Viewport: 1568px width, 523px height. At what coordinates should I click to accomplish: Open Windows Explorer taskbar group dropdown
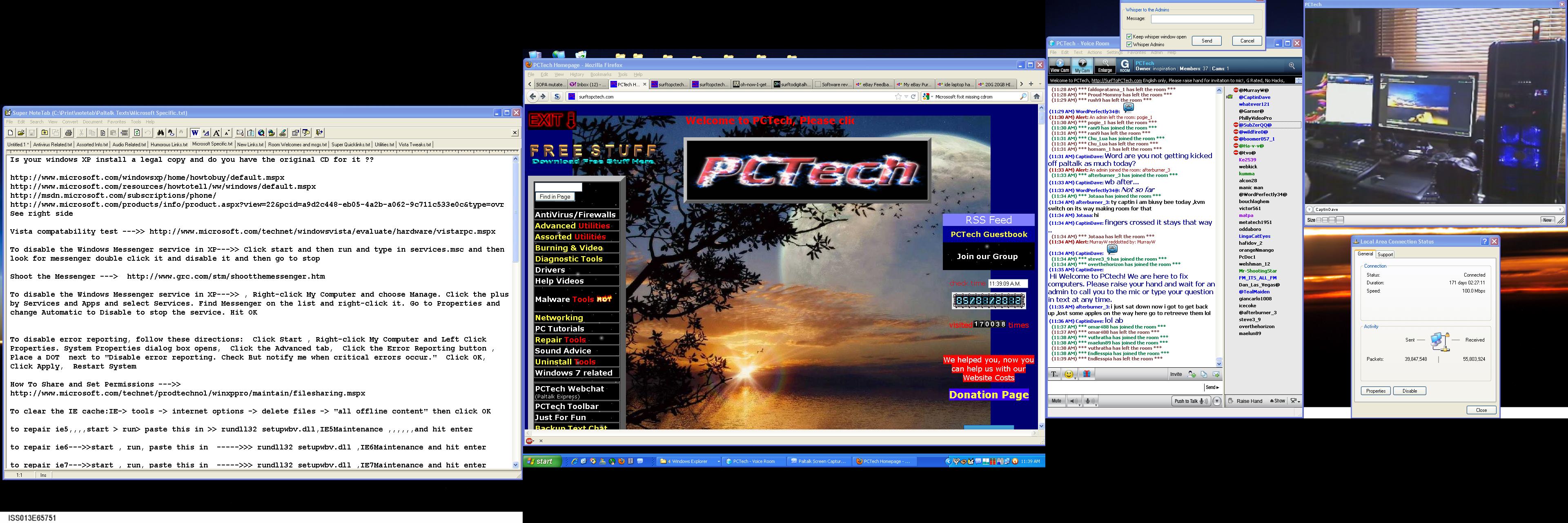pos(718,461)
